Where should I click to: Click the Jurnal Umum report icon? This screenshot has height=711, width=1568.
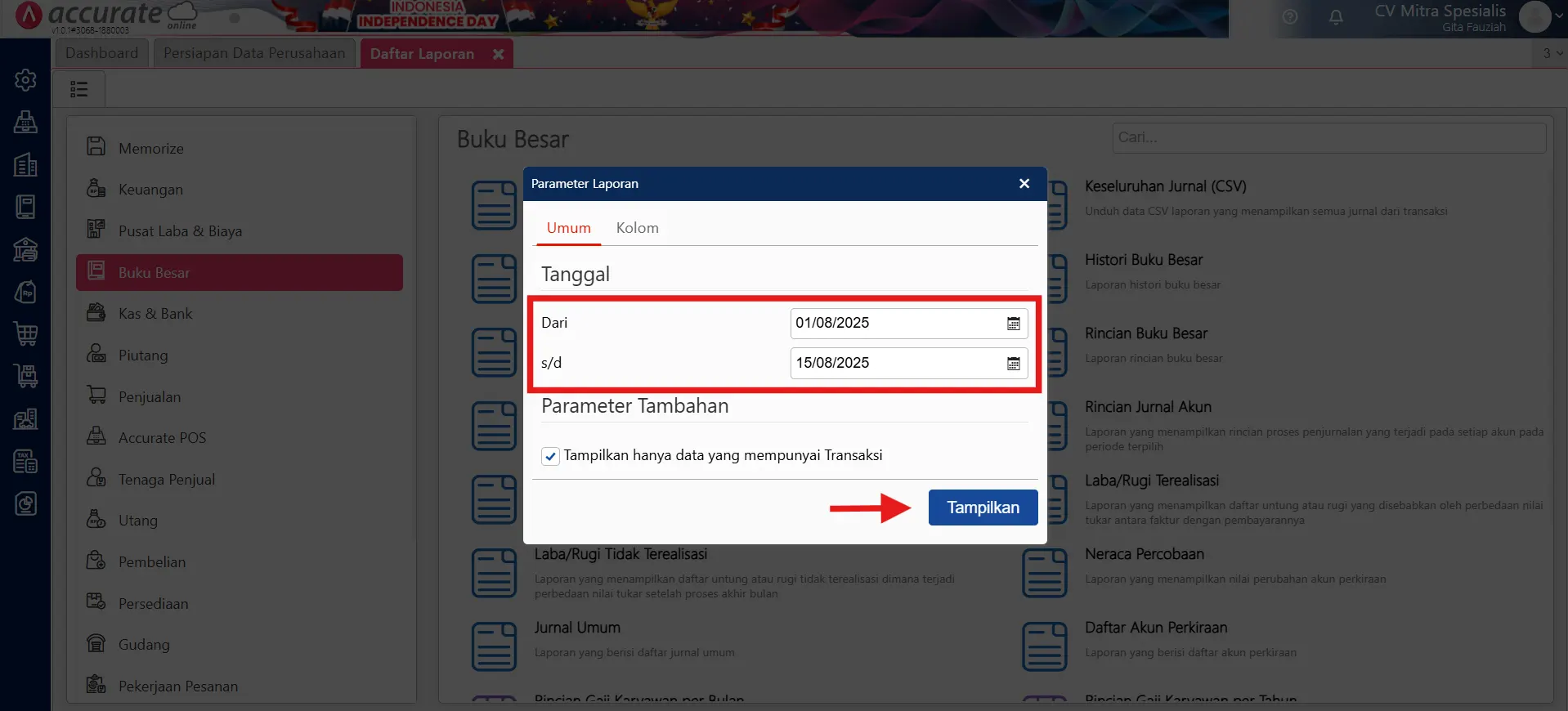coord(494,646)
